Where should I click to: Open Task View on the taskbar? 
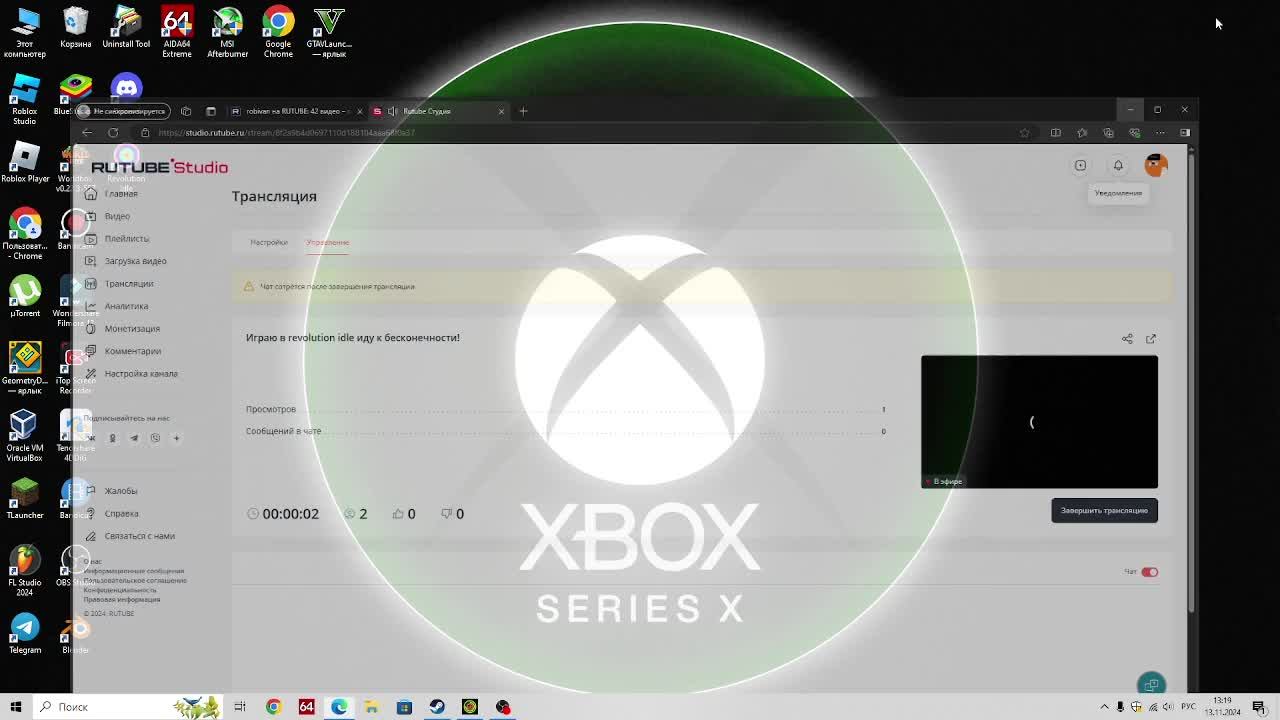click(x=240, y=707)
